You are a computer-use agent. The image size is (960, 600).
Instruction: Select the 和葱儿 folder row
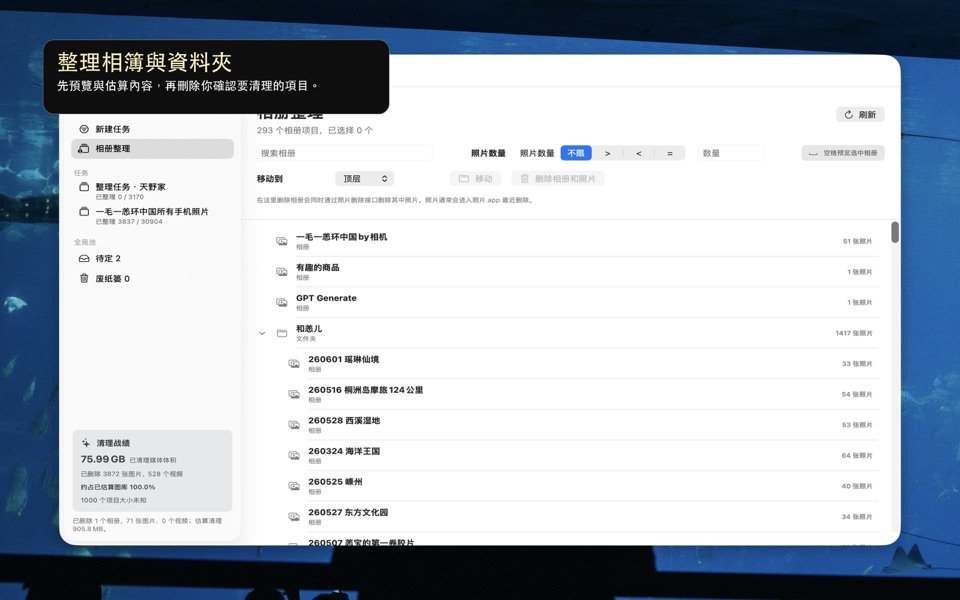(x=569, y=333)
